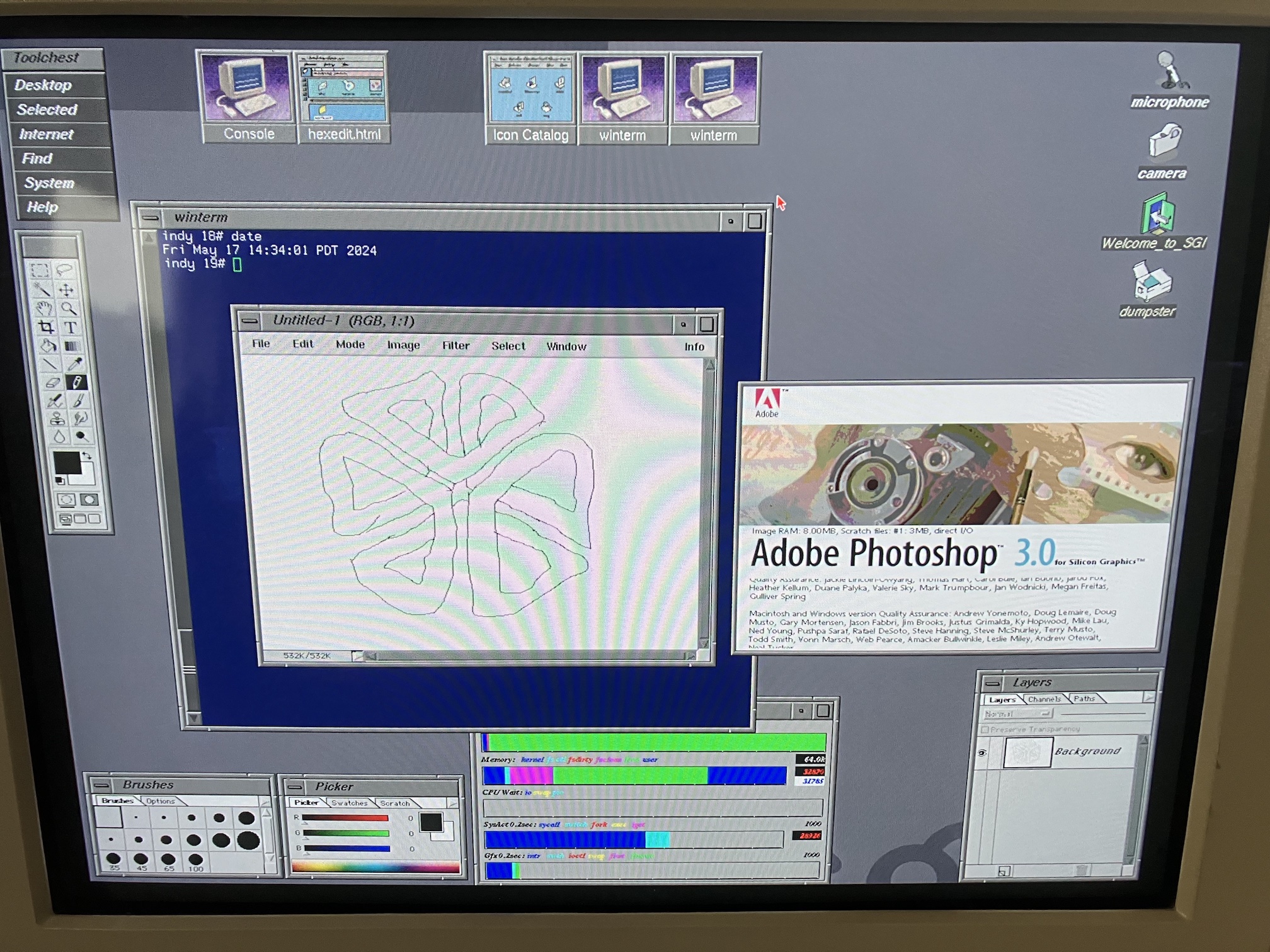Swap foreground and background colors arrow
This screenshot has width=1270, height=952.
click(88, 455)
